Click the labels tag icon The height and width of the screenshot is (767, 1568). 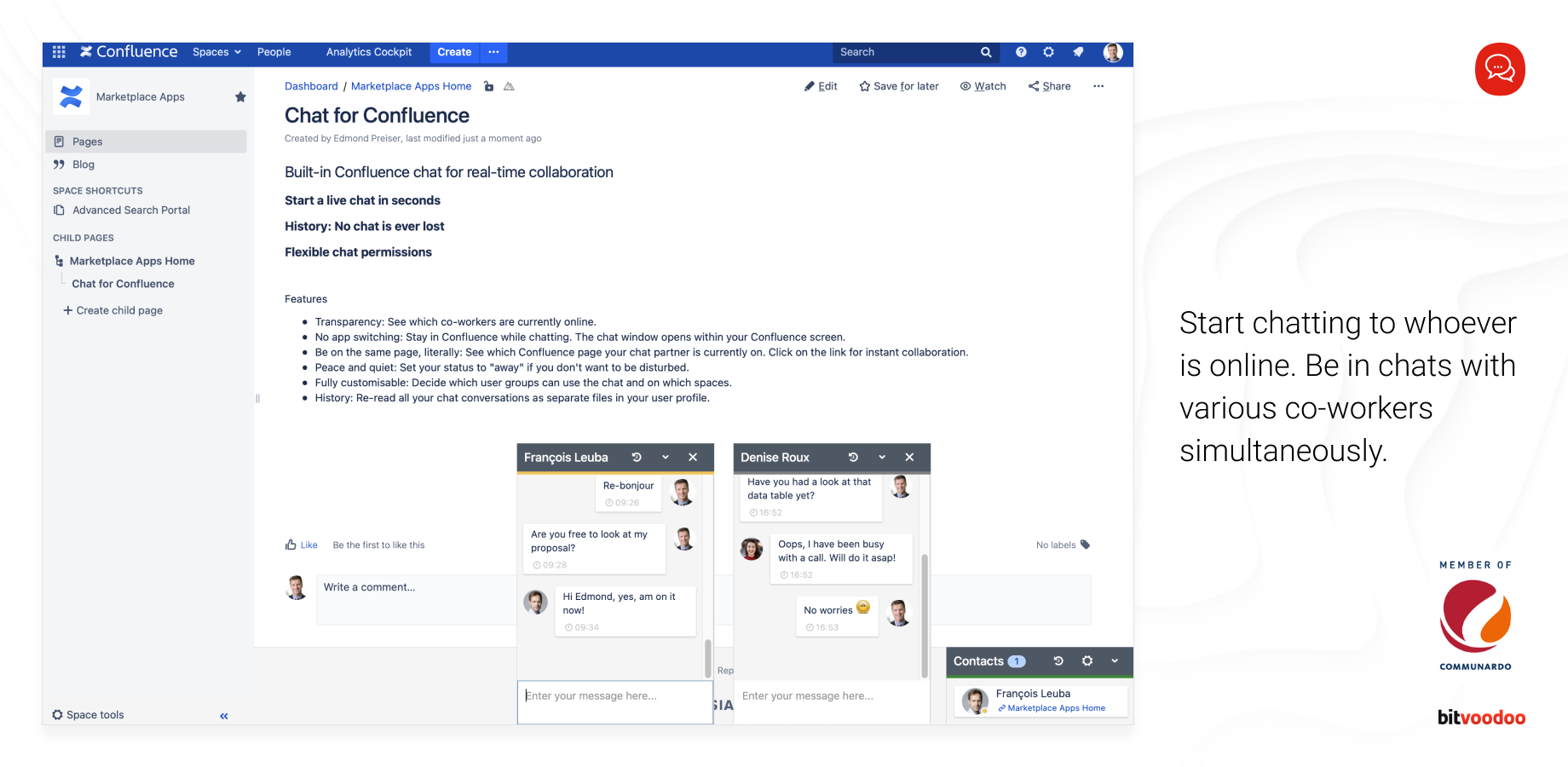(1085, 545)
